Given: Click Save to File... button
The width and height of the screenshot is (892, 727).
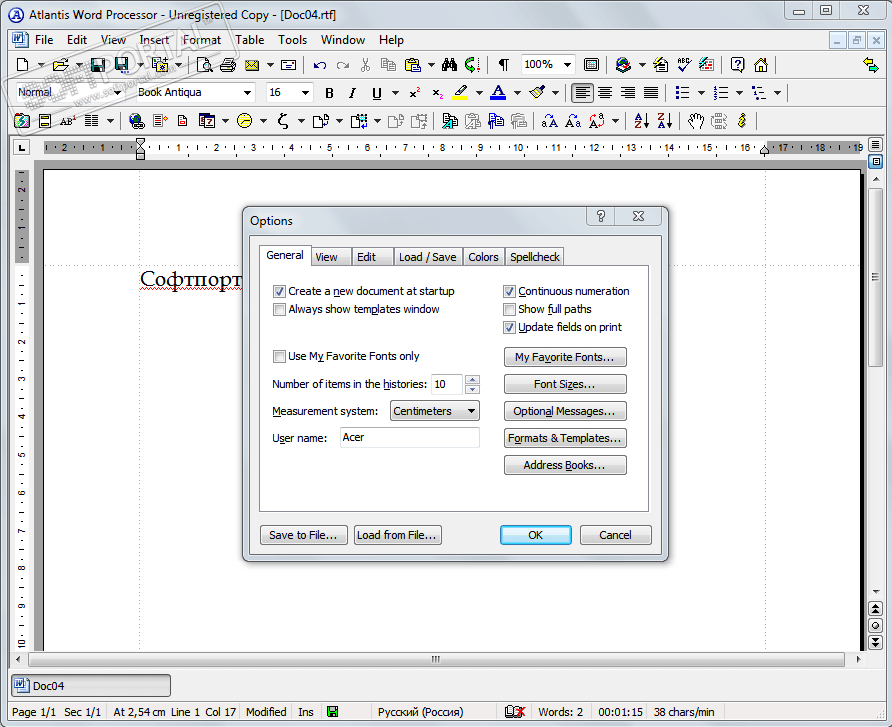Looking at the screenshot, I should pyautogui.click(x=304, y=535).
